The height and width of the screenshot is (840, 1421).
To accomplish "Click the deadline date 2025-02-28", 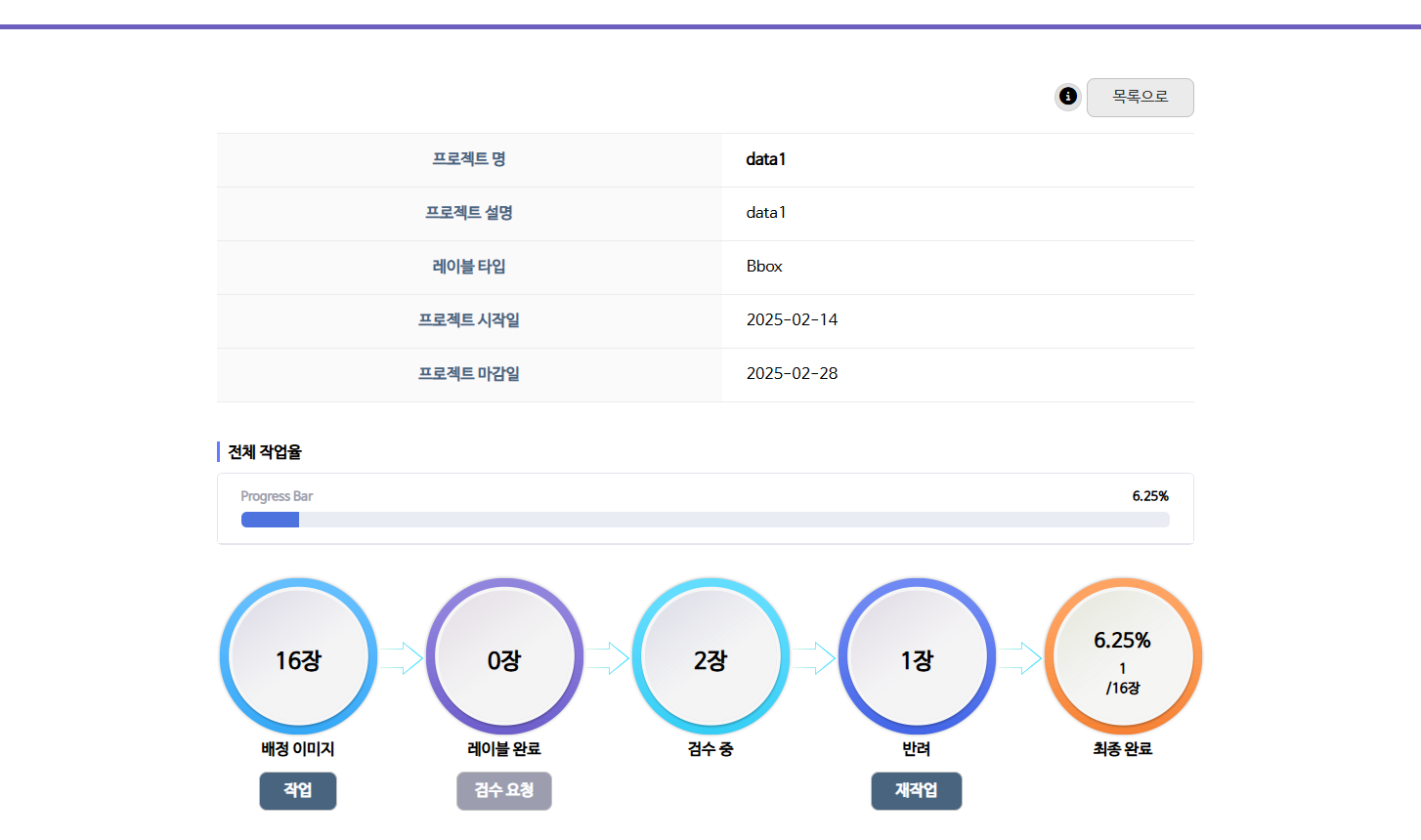I will [x=792, y=374].
